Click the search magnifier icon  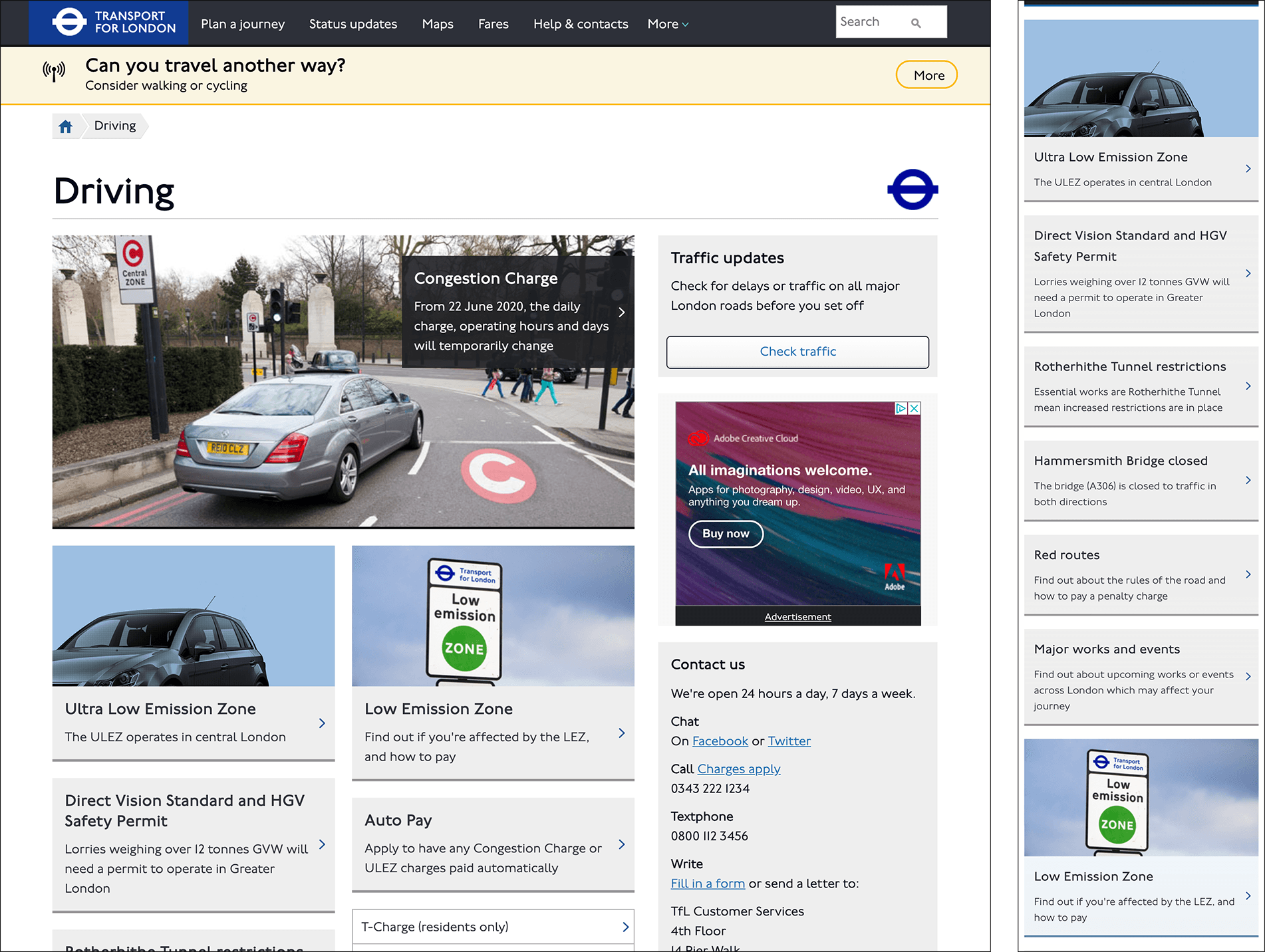coord(916,23)
